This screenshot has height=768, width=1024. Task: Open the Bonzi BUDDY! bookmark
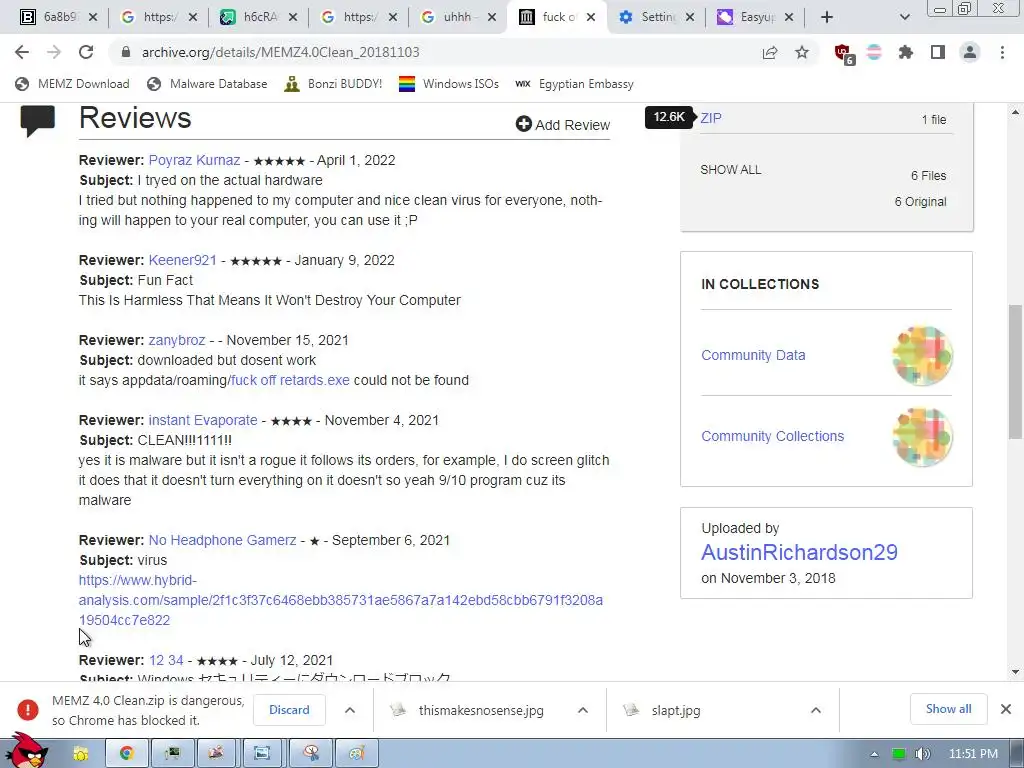coord(333,84)
